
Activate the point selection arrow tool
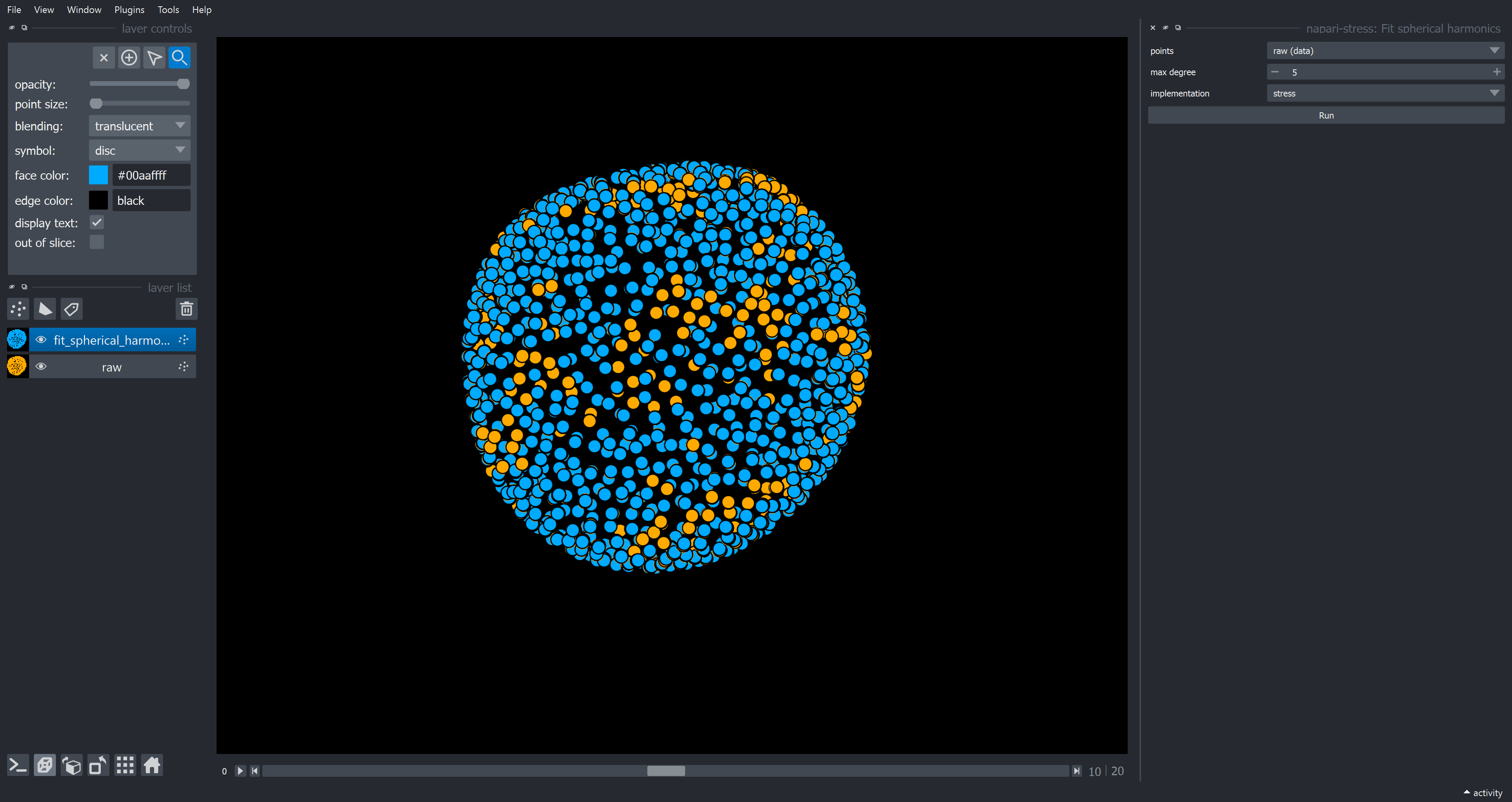(154, 57)
